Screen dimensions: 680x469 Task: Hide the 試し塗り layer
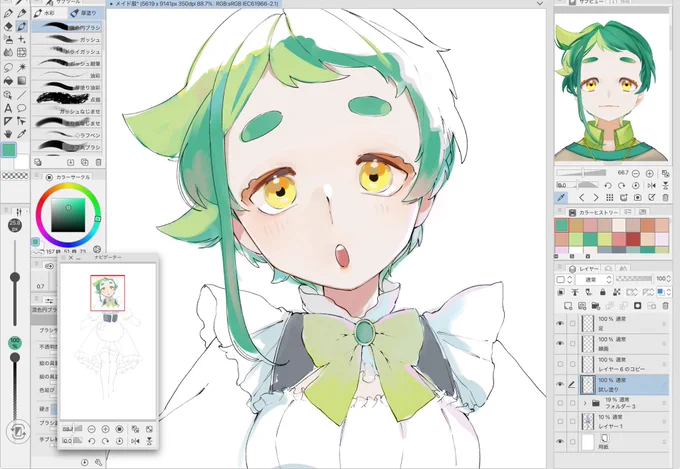[560, 384]
